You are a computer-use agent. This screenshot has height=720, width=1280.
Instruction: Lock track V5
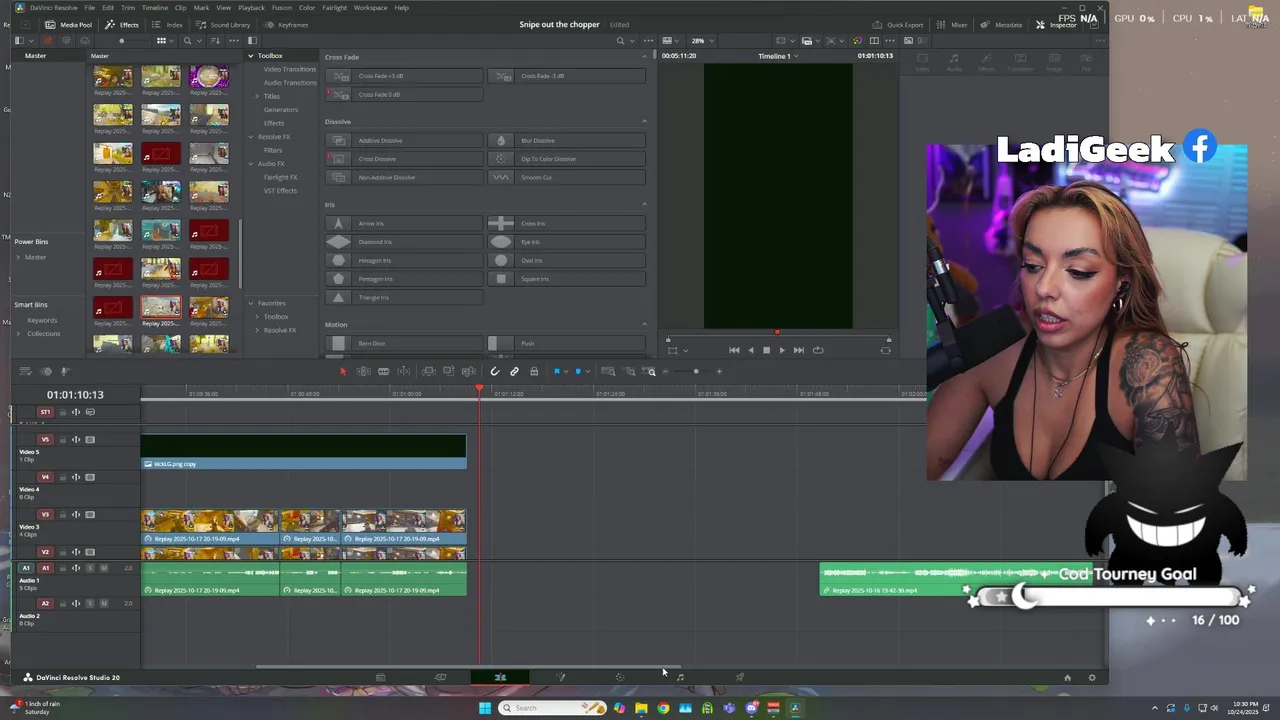[61, 439]
